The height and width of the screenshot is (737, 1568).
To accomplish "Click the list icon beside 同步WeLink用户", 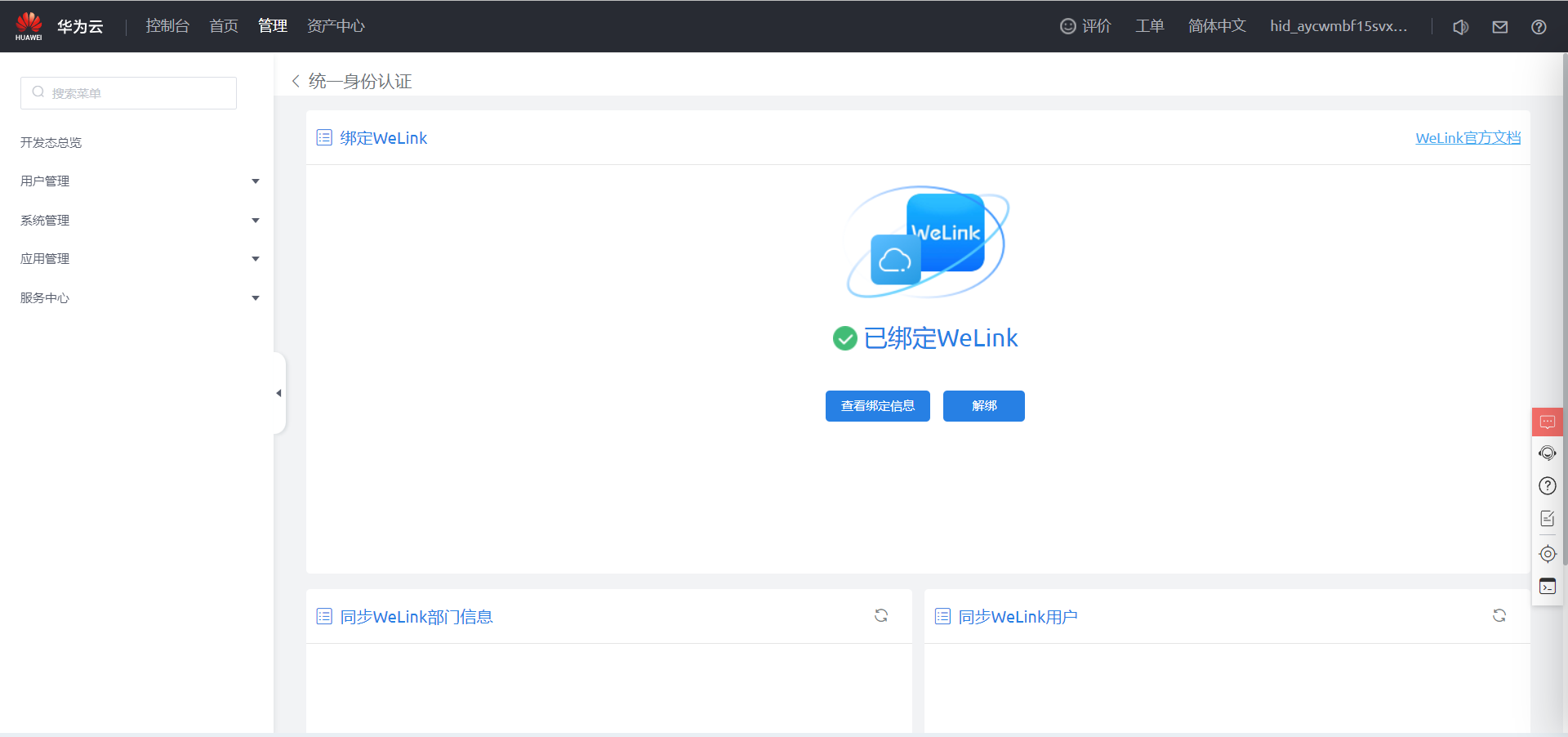I will 942,616.
